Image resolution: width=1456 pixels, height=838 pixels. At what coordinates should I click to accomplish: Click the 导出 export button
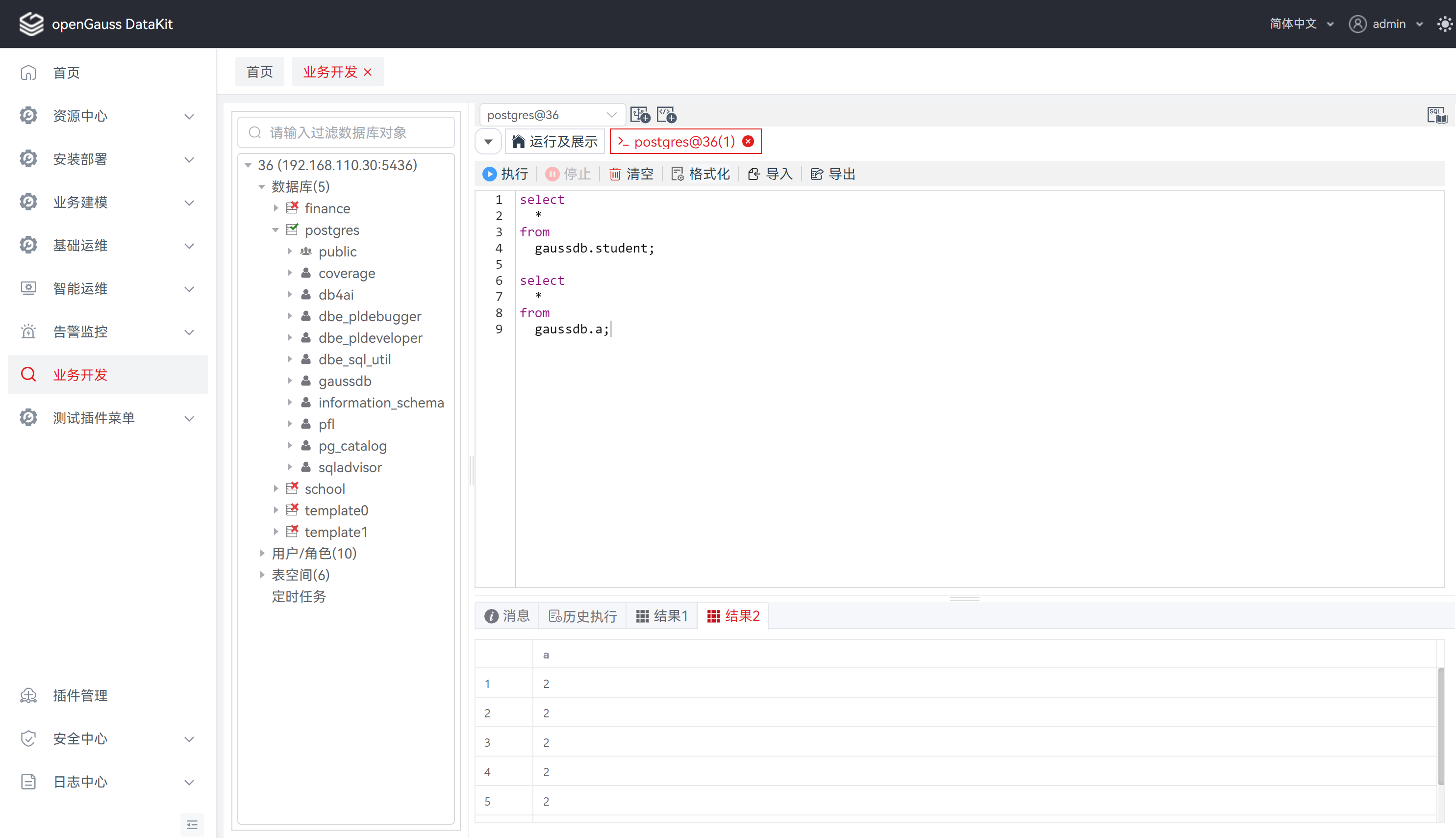tap(832, 174)
